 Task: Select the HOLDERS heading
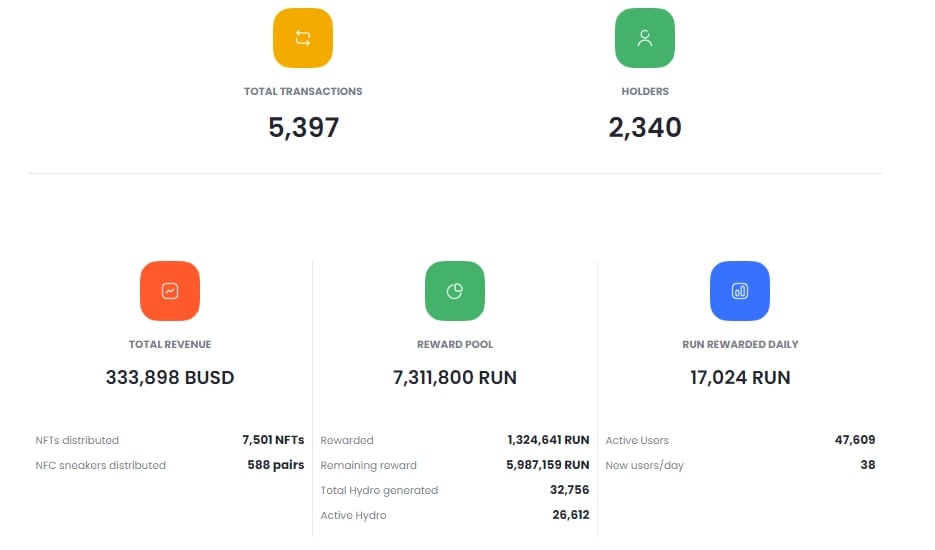645,91
